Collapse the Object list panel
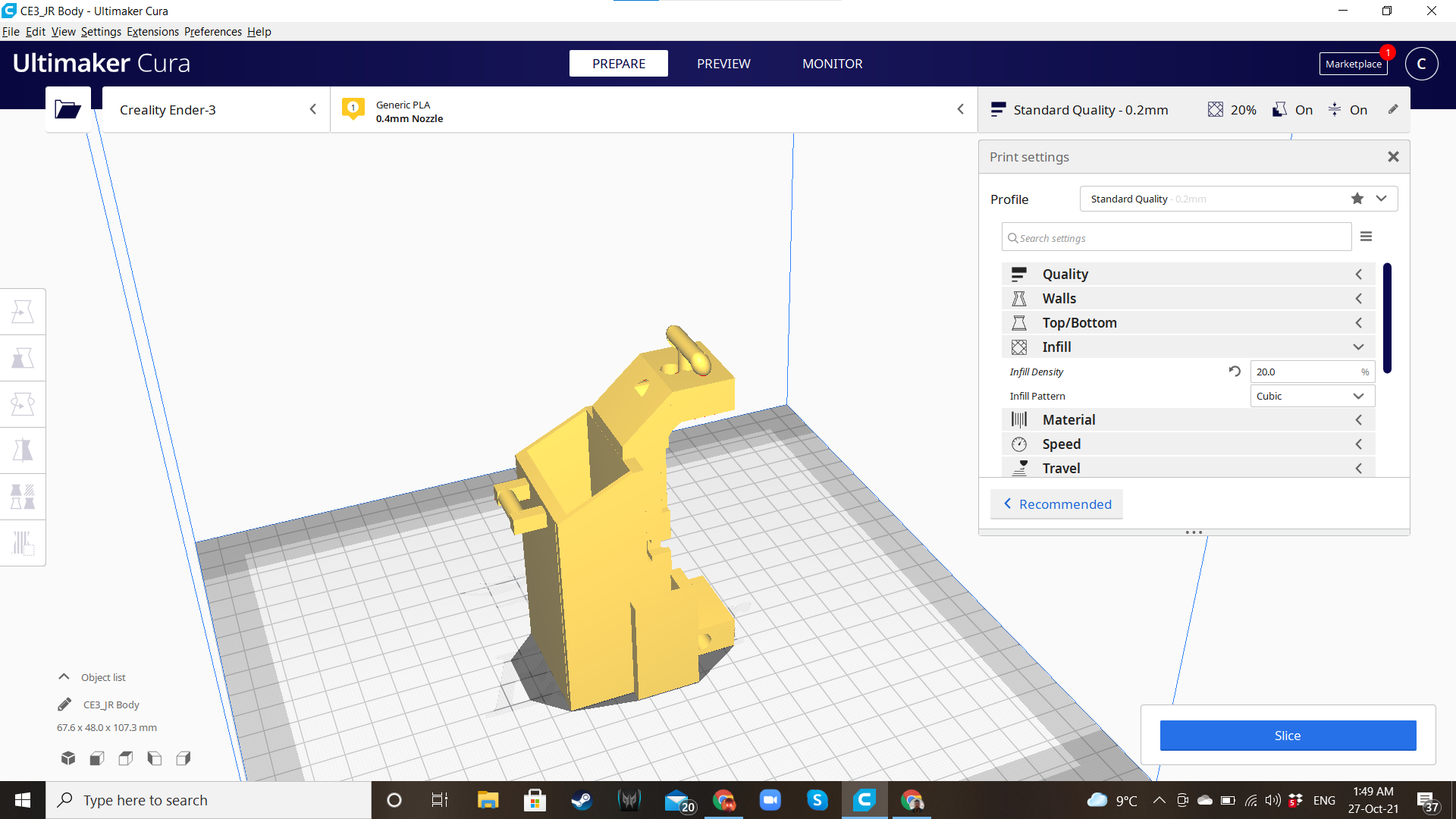 pyautogui.click(x=64, y=677)
